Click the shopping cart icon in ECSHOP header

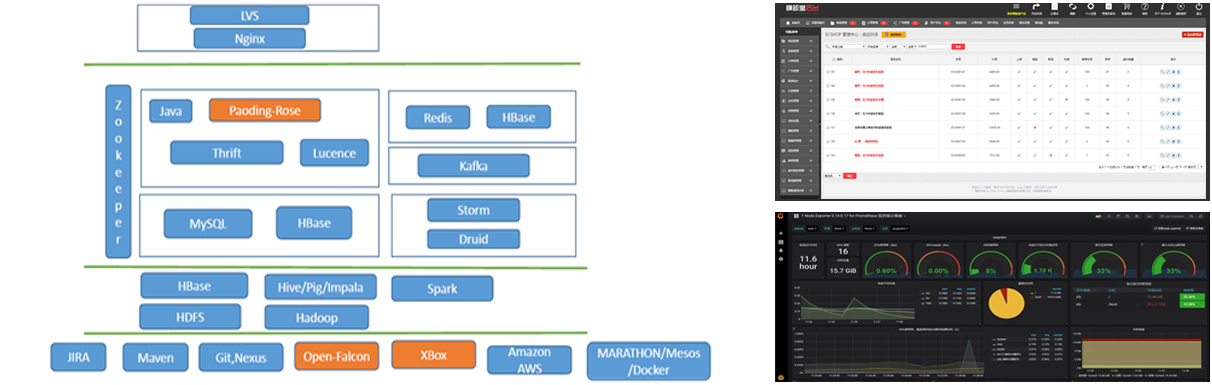pyautogui.click(x=1126, y=6)
